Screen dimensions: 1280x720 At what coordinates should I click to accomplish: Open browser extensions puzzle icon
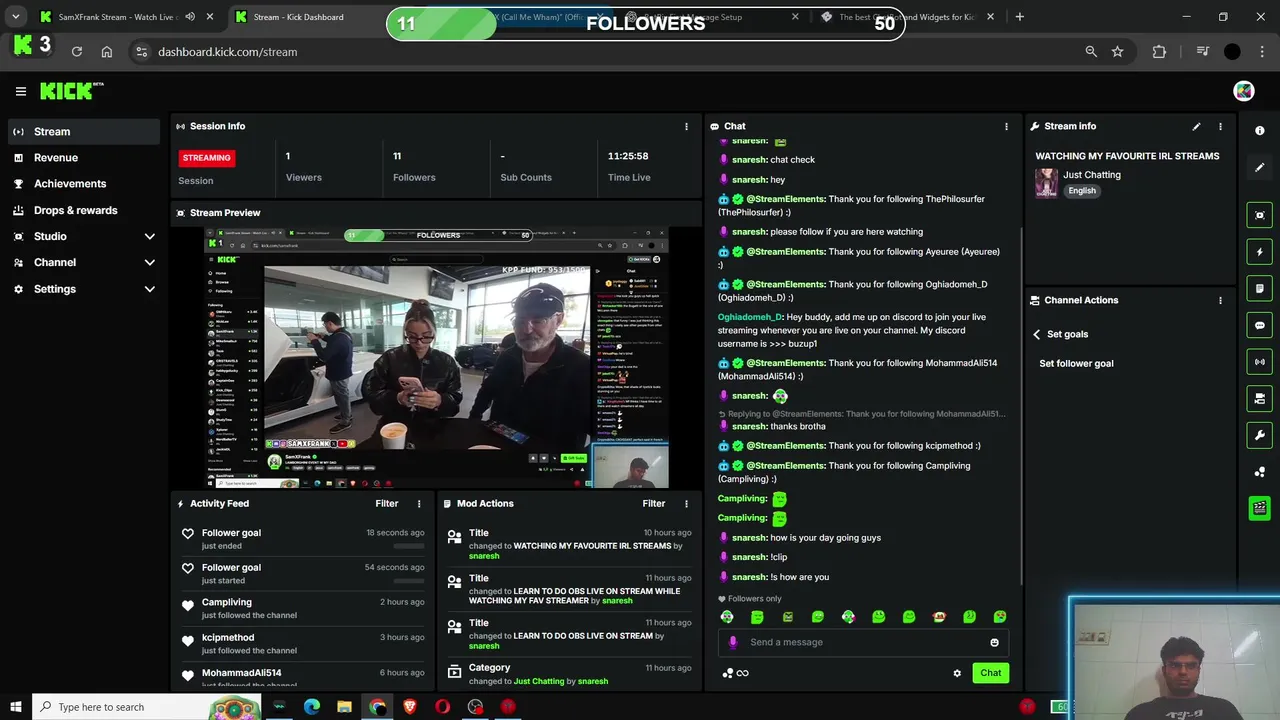tap(1159, 52)
